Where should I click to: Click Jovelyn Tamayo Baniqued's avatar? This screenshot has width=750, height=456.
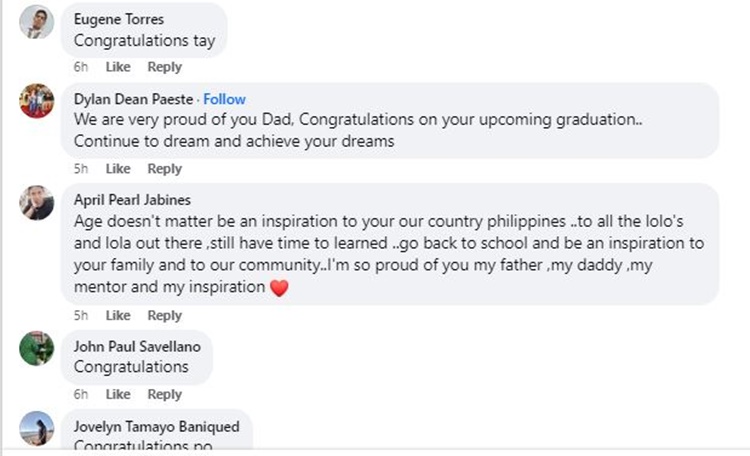tap(37, 428)
